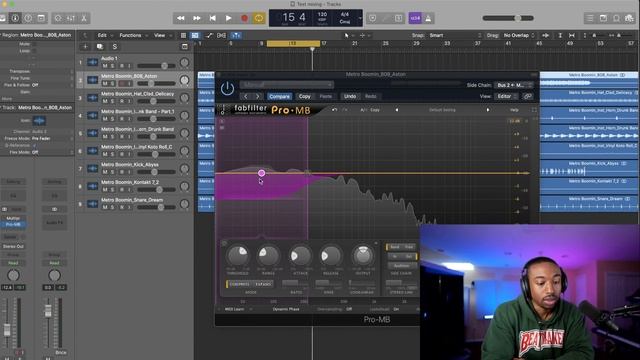The image size is (640, 360).
Task: Open the plugin View Editor dropdown
Action: click(507, 96)
